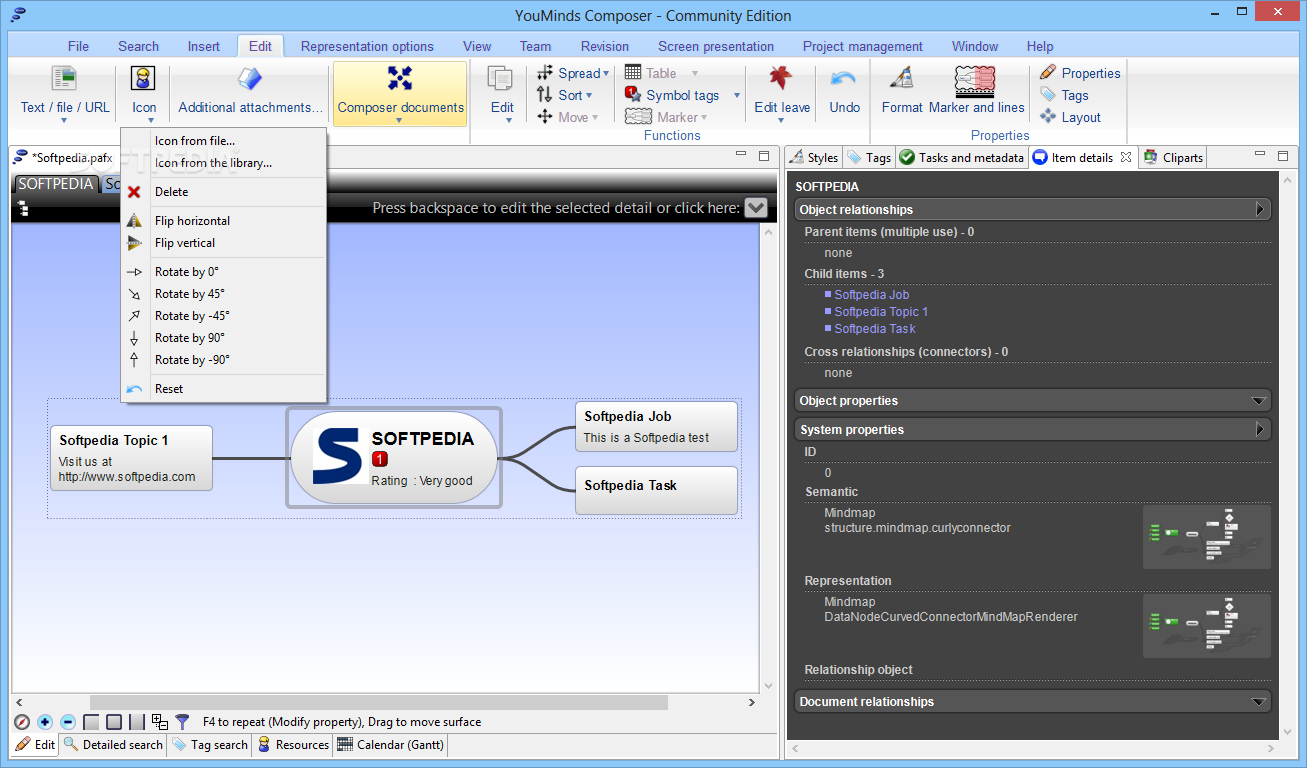Open the Project management tab

pos(863,46)
